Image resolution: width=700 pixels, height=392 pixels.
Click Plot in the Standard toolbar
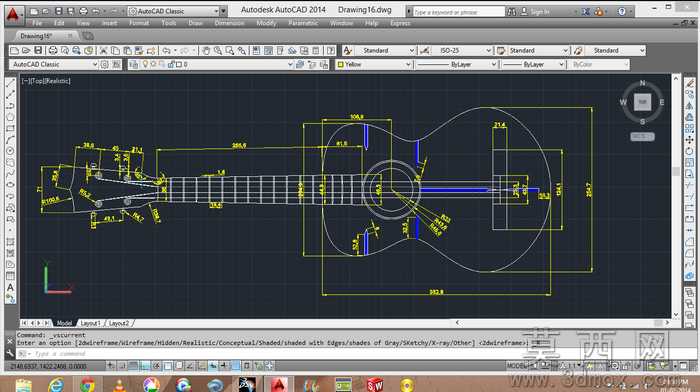[x=53, y=50]
